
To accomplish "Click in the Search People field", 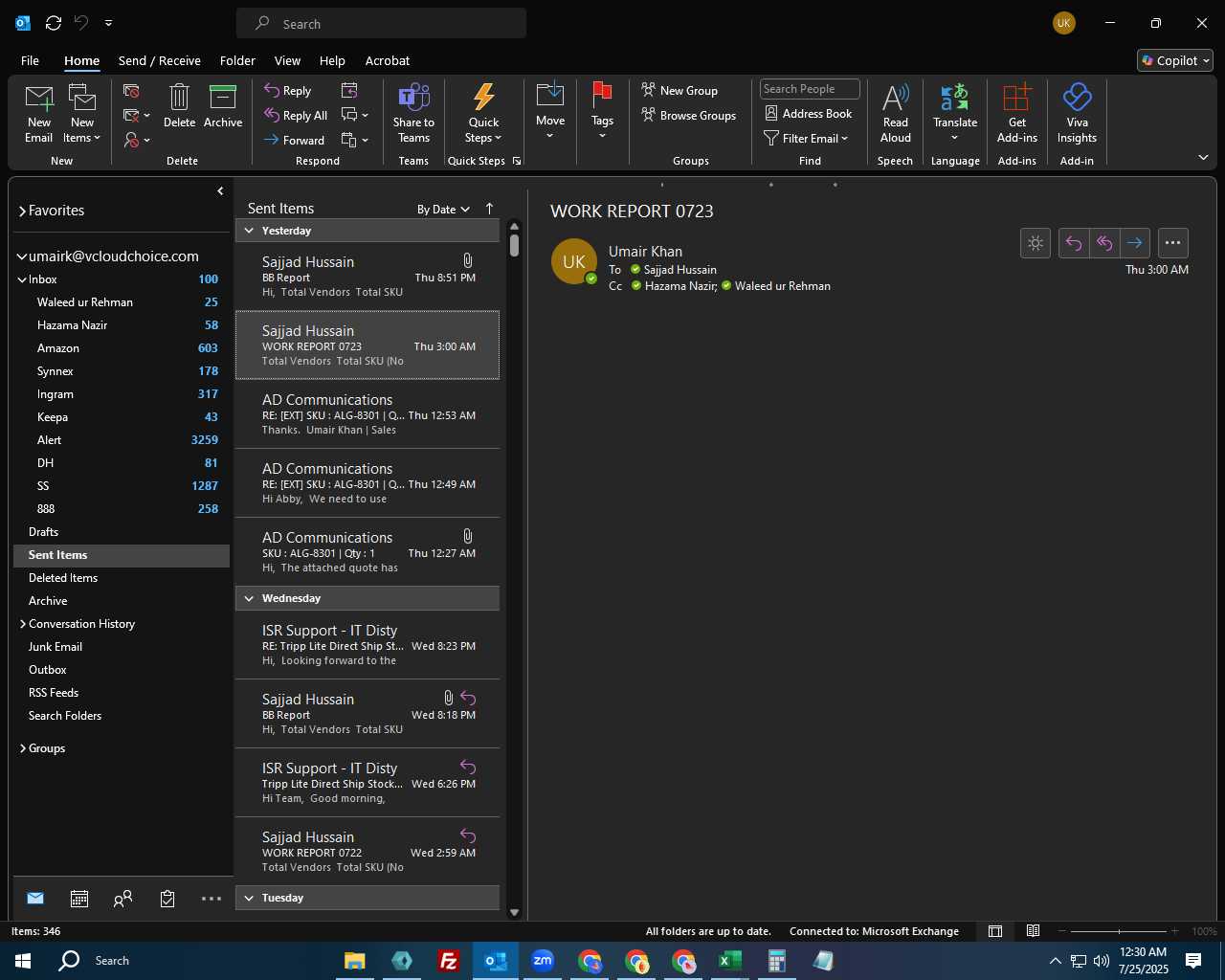I will pyautogui.click(x=810, y=89).
